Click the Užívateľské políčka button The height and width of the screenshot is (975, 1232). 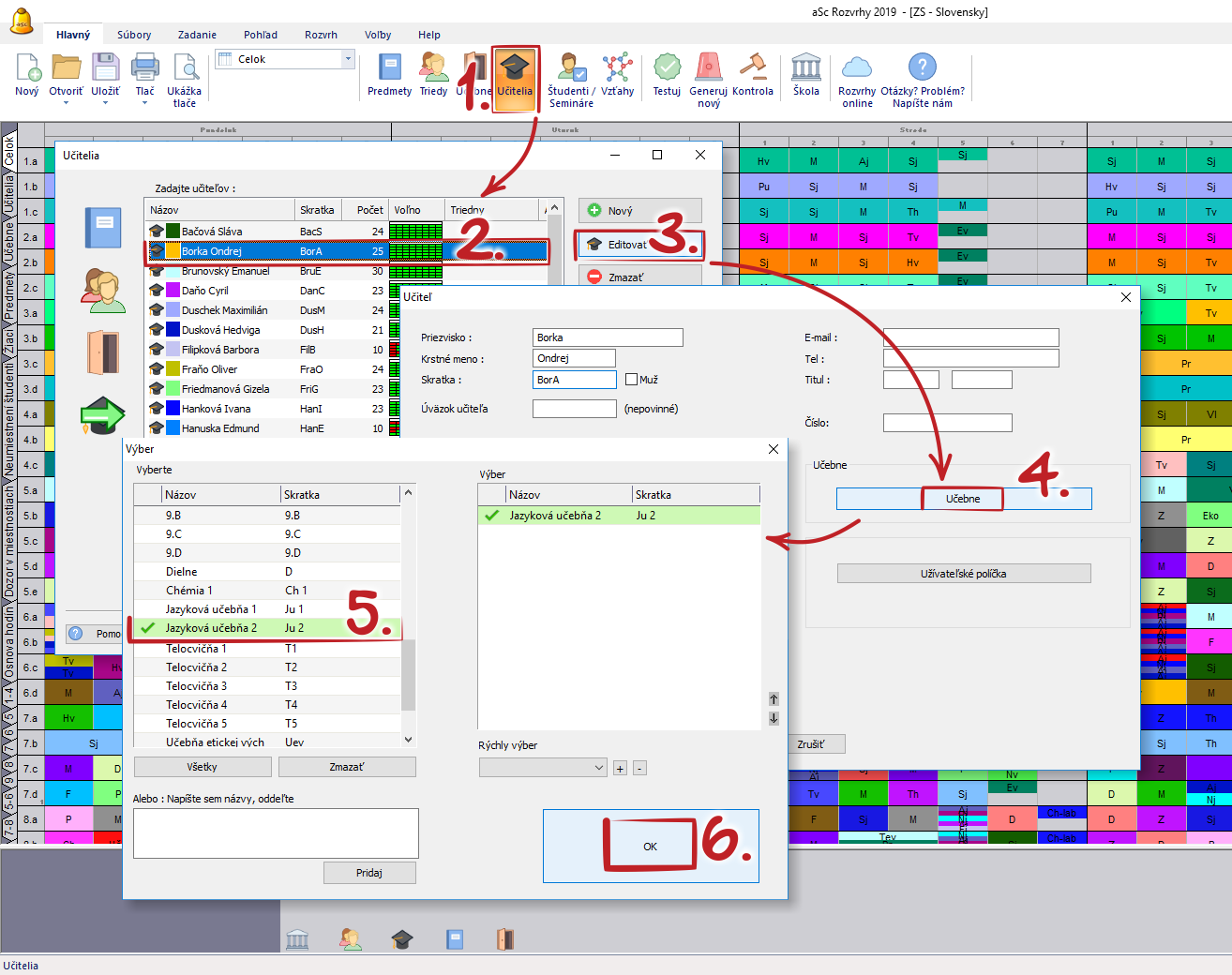963,574
